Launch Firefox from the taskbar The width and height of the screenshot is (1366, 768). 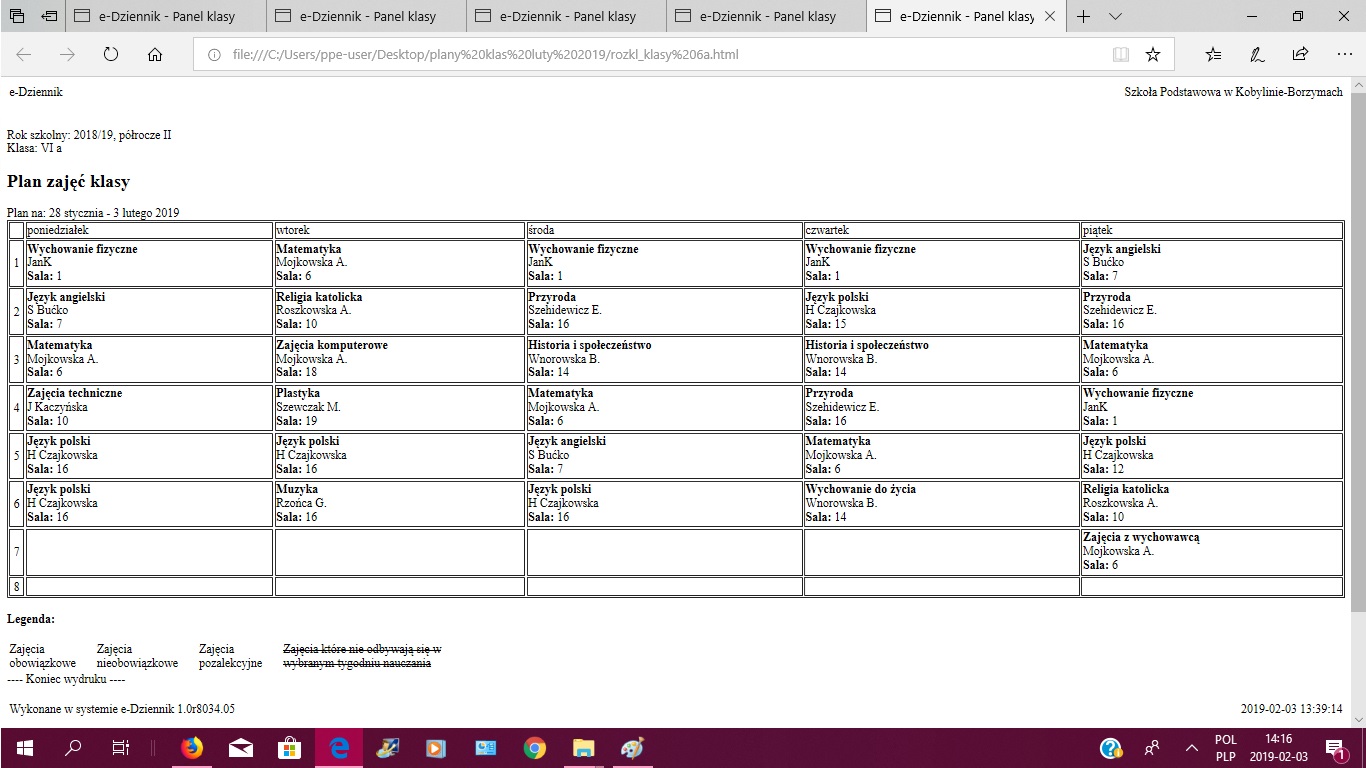[x=191, y=748]
